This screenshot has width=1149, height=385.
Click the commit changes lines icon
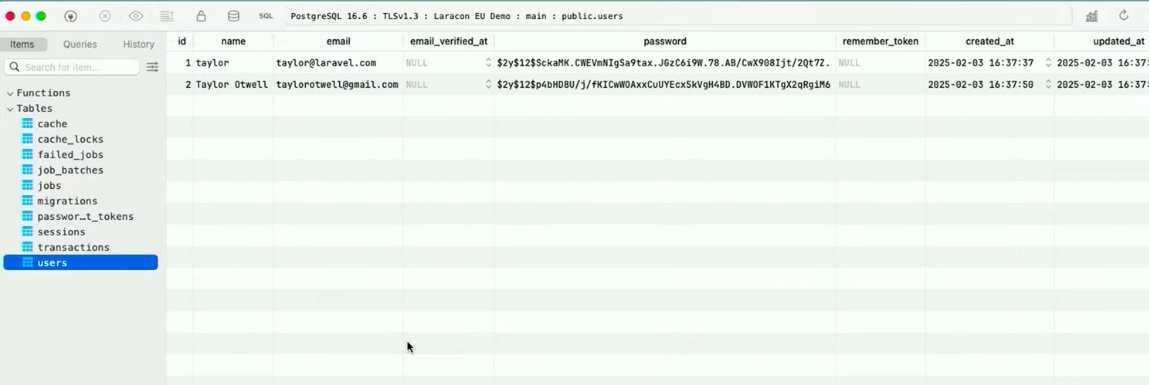coord(167,15)
